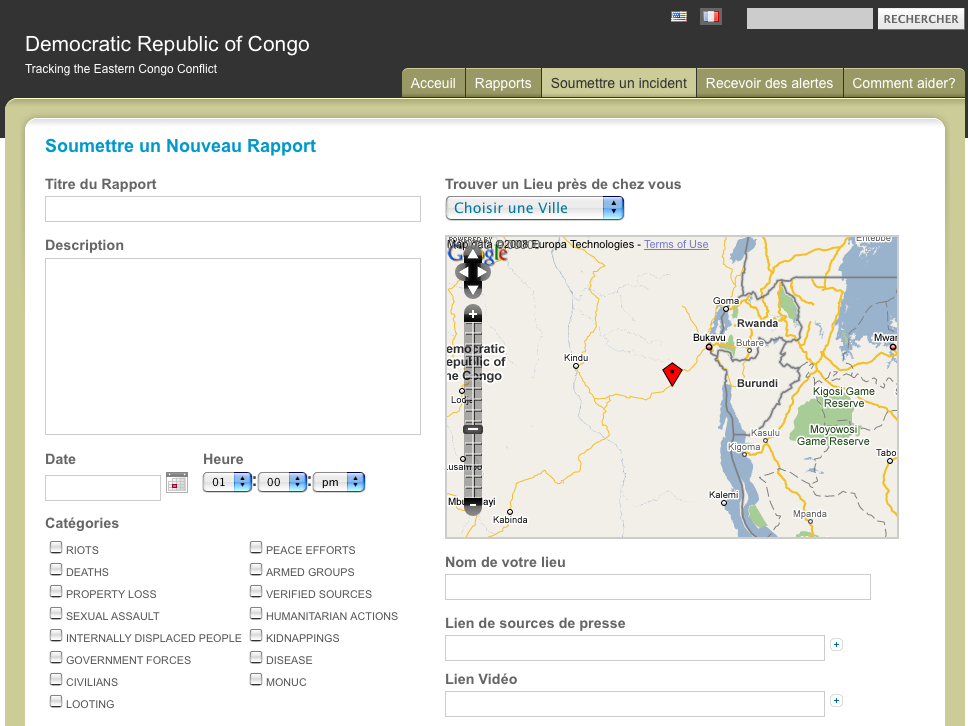The height and width of the screenshot is (726, 968).
Task: Click the red location marker on map
Action: point(672,374)
